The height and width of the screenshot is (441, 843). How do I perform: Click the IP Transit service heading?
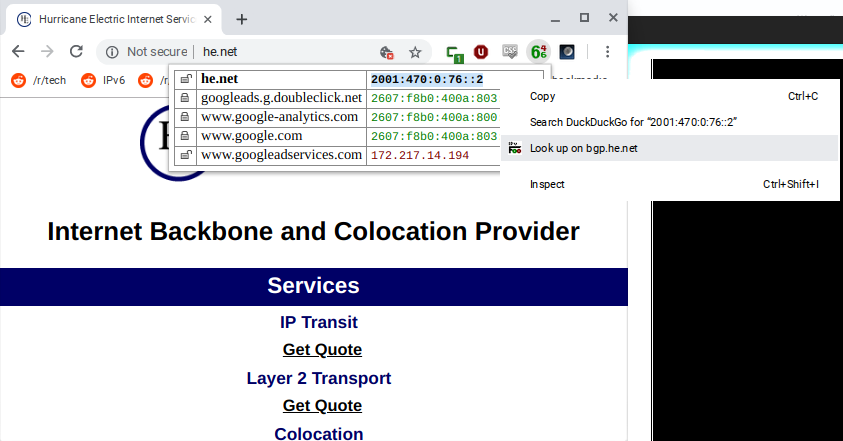coord(318,322)
